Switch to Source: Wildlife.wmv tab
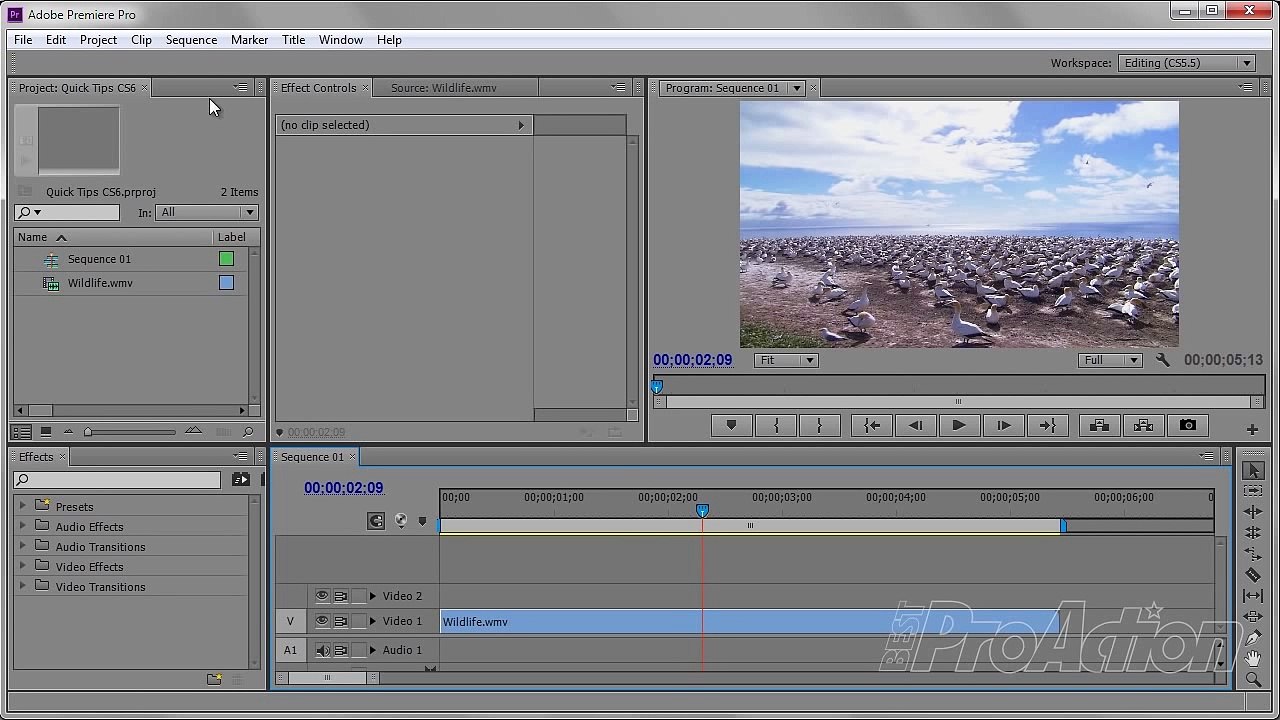This screenshot has width=1280, height=720. [x=443, y=88]
